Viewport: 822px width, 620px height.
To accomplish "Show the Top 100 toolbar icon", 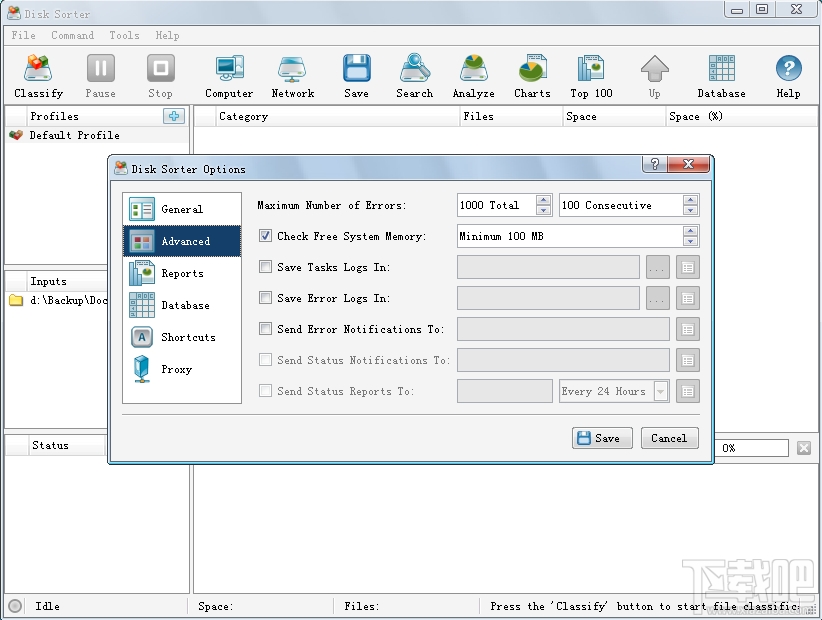I will point(591,77).
